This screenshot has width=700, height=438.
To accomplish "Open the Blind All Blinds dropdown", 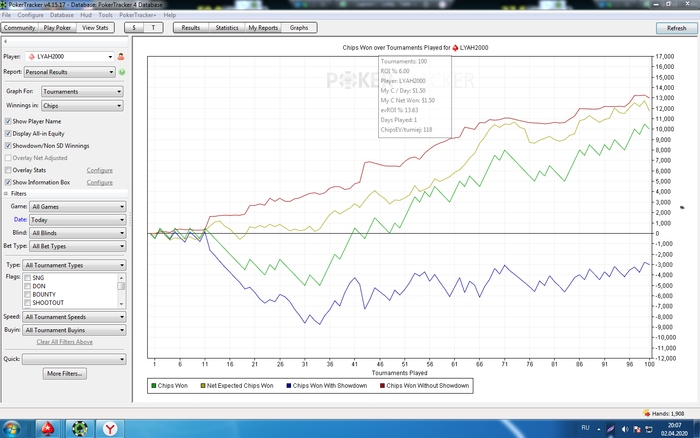I will (78, 233).
